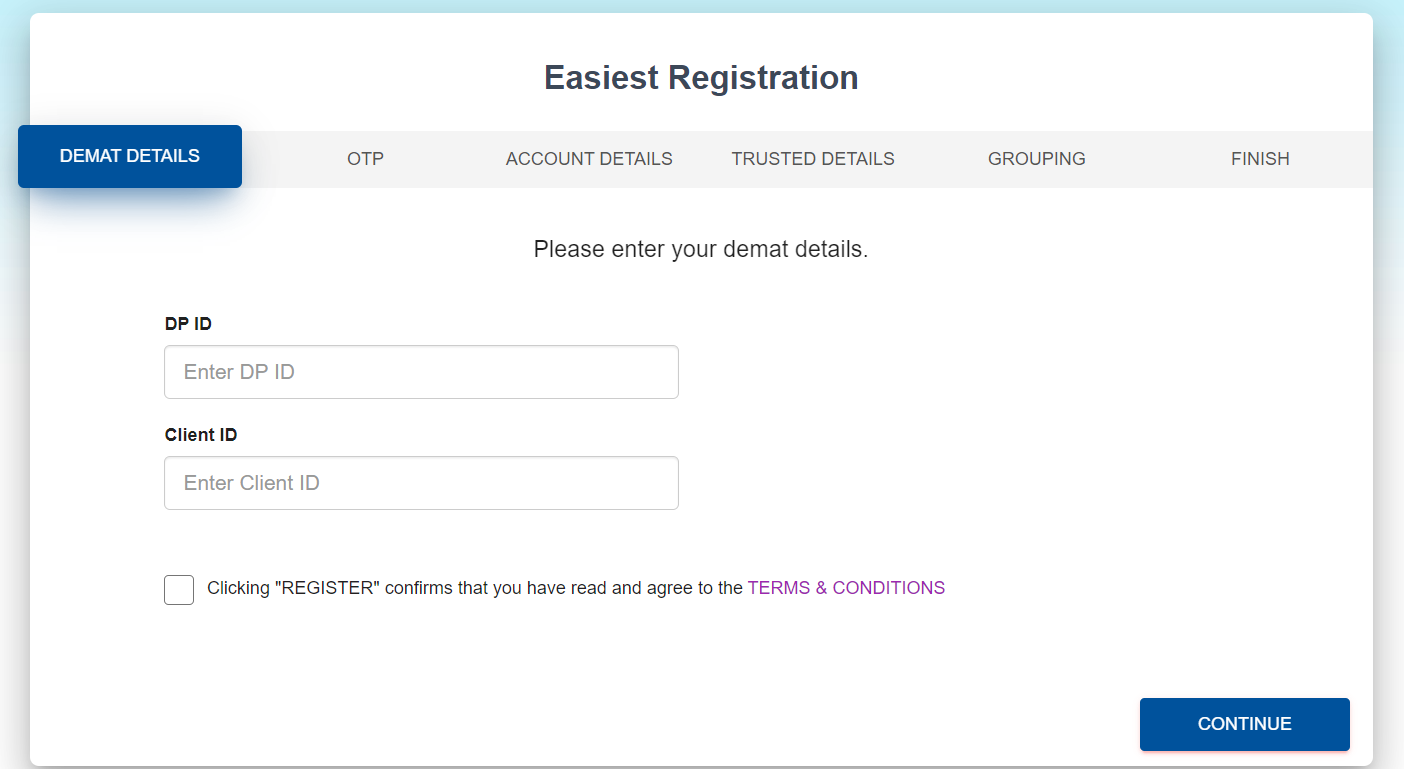Click the 'Please enter your demat details' prompt

[701, 249]
